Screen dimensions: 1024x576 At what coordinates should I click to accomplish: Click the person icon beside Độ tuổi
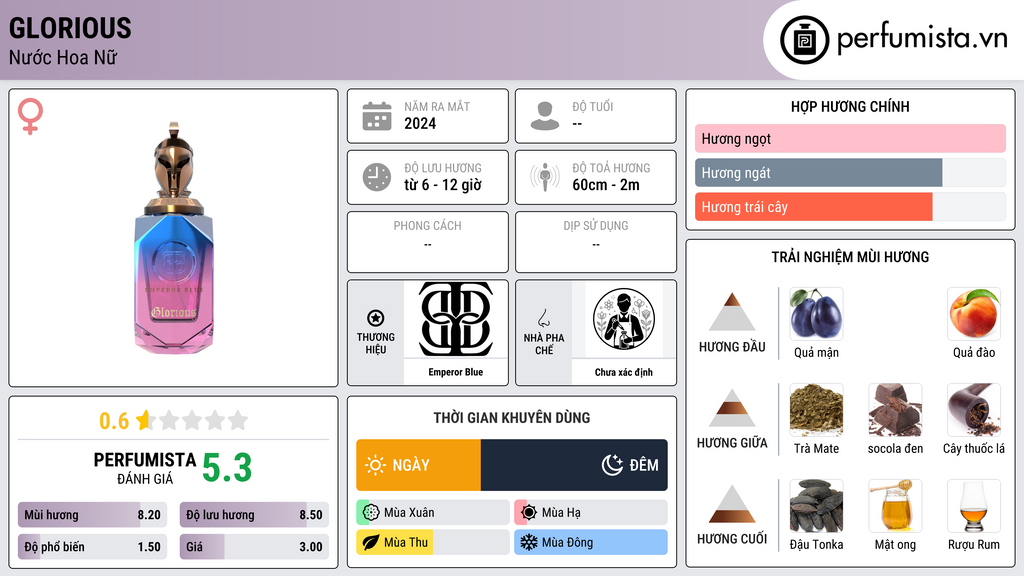coord(545,116)
